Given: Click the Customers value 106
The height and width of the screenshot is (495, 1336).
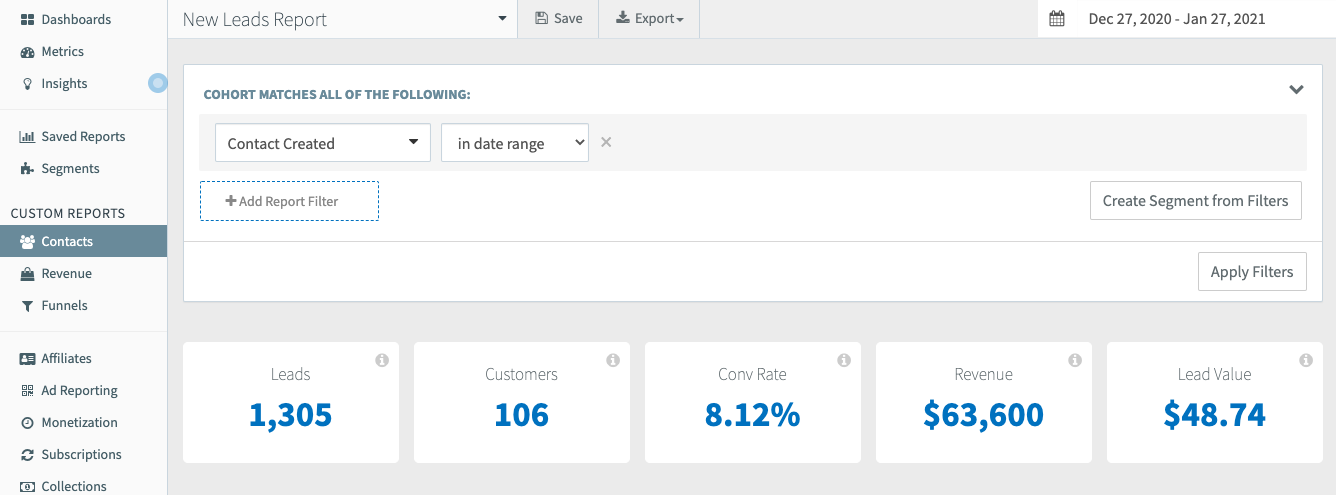Looking at the screenshot, I should point(522,415).
